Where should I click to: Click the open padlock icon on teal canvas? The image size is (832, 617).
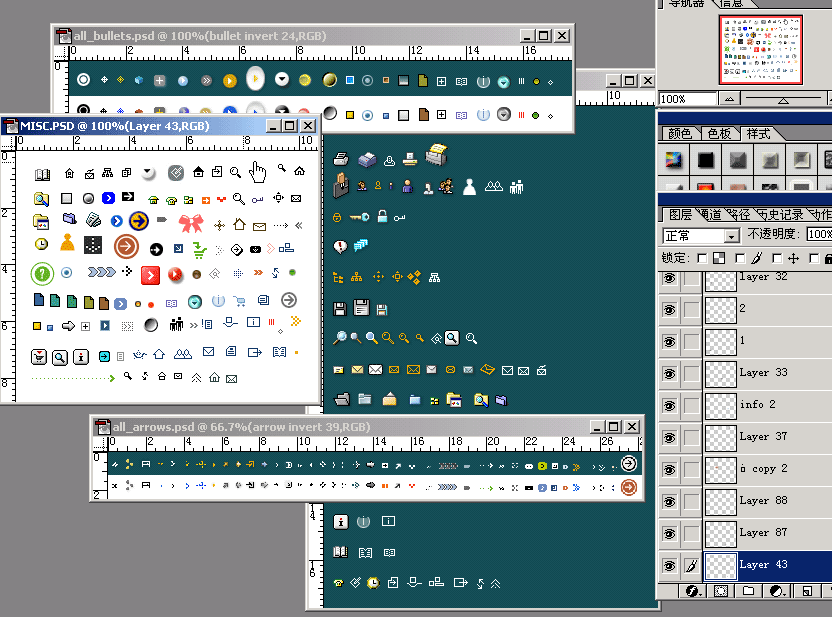(382, 215)
